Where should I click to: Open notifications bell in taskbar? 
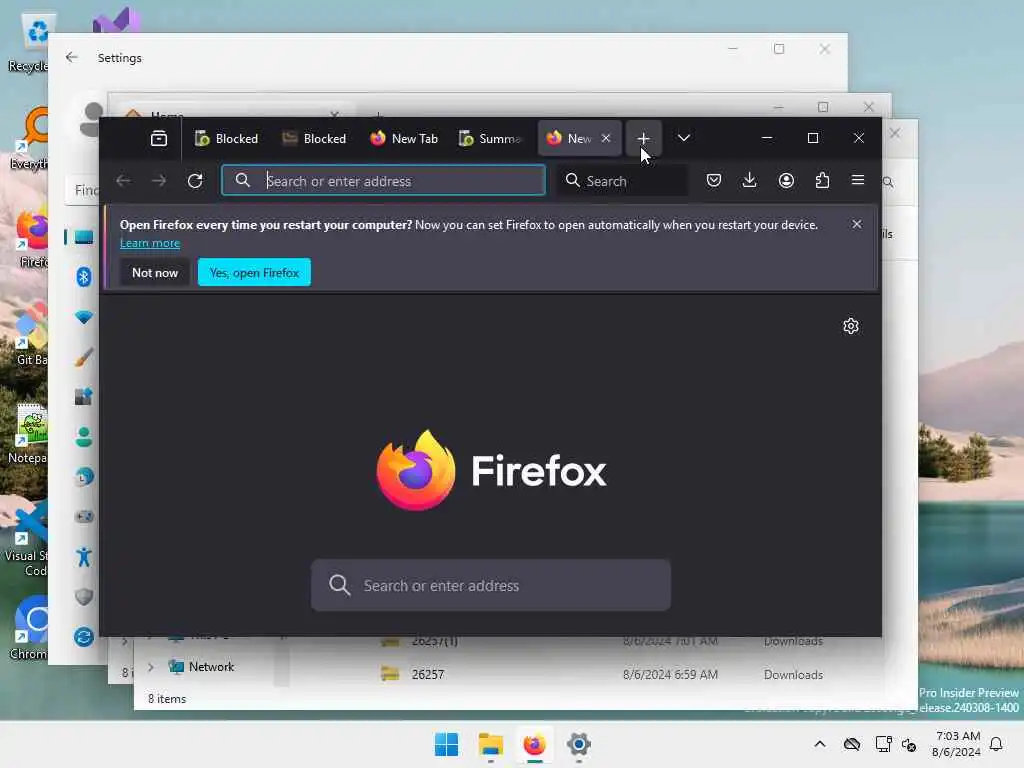996,744
